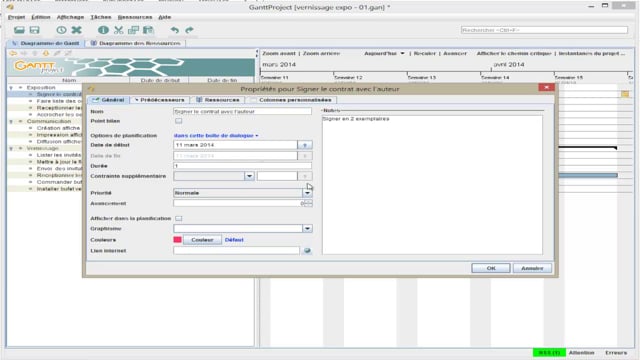Click Reculer in the chart toolbar

point(424,53)
